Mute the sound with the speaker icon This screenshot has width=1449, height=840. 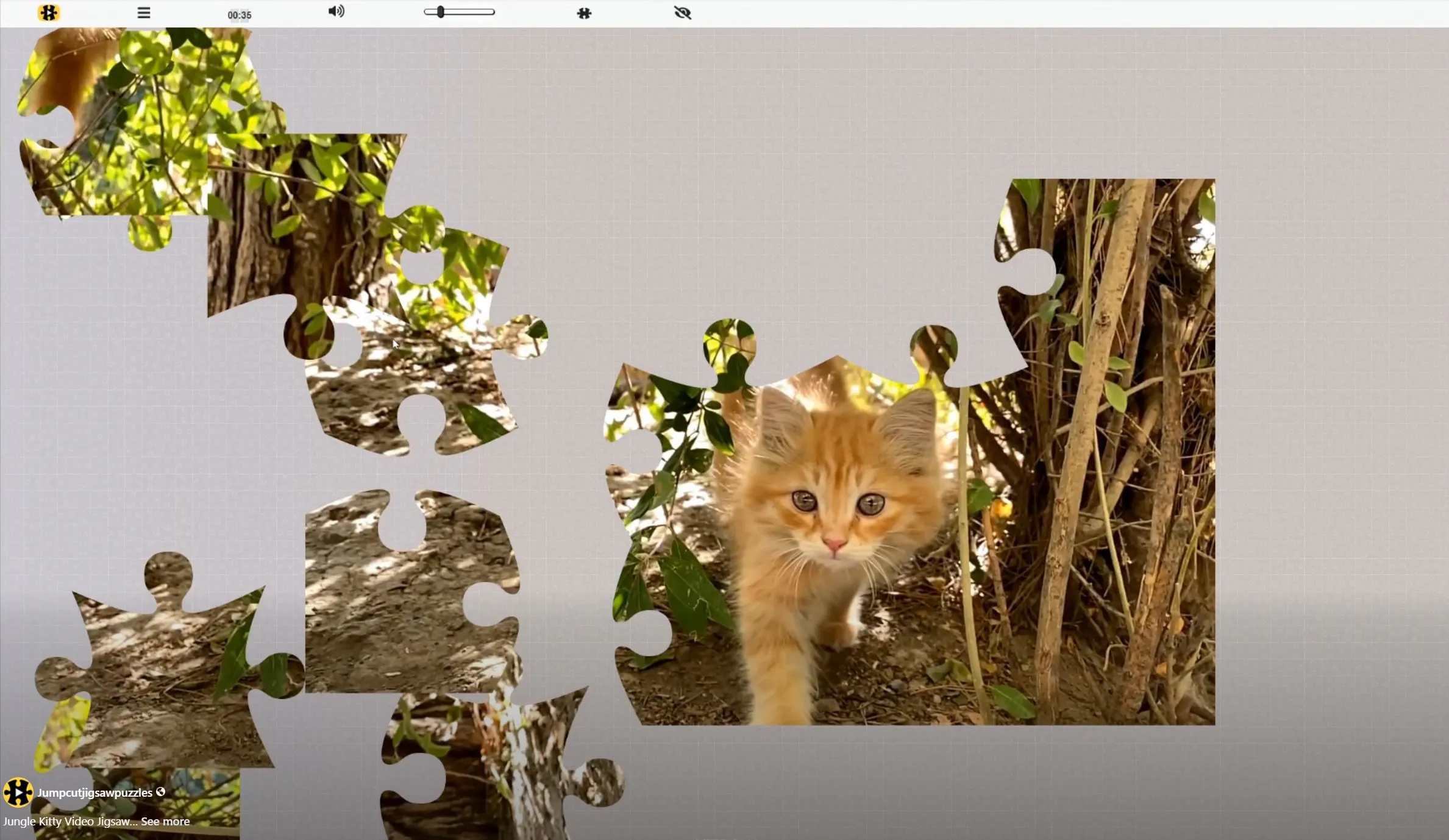pyautogui.click(x=336, y=12)
